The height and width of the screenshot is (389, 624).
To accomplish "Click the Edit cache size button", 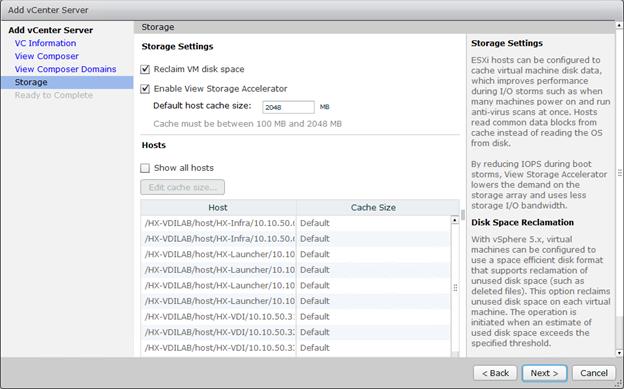I will point(182,187).
